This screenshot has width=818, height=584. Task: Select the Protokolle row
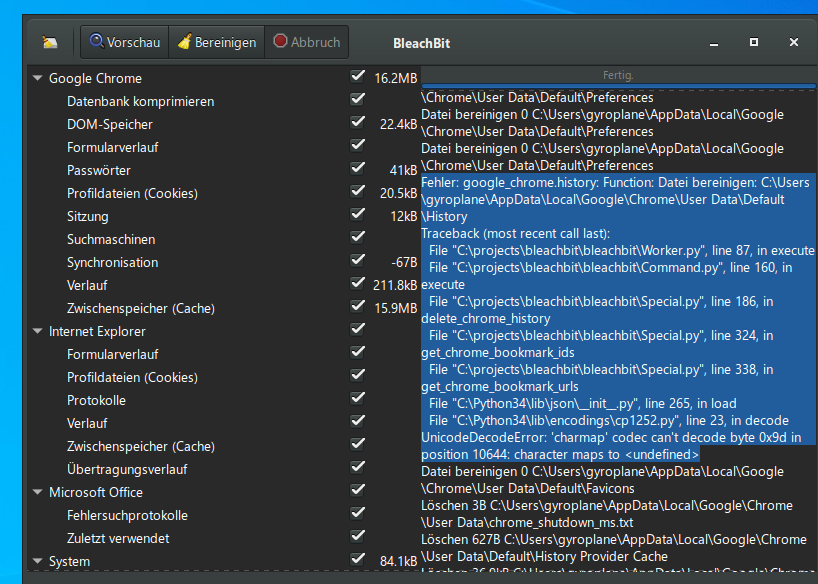click(224, 400)
